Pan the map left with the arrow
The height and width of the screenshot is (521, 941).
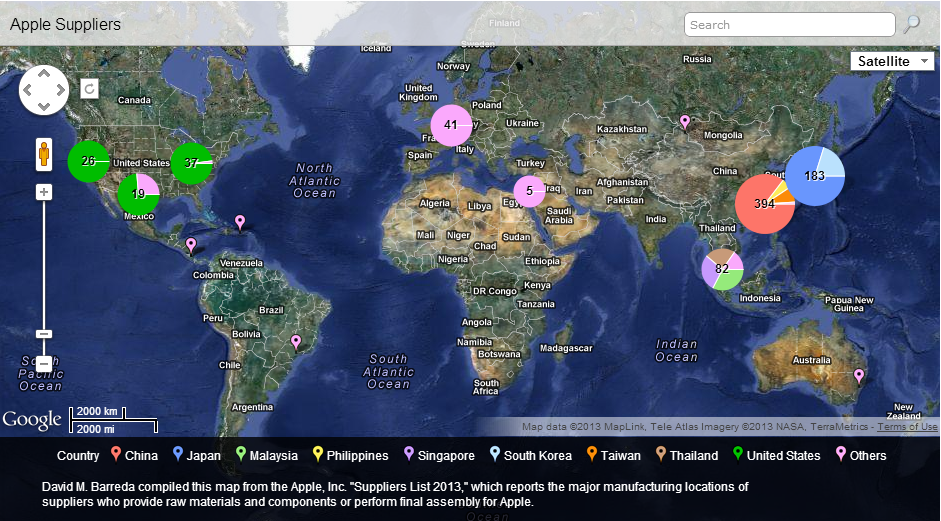pos(27,90)
